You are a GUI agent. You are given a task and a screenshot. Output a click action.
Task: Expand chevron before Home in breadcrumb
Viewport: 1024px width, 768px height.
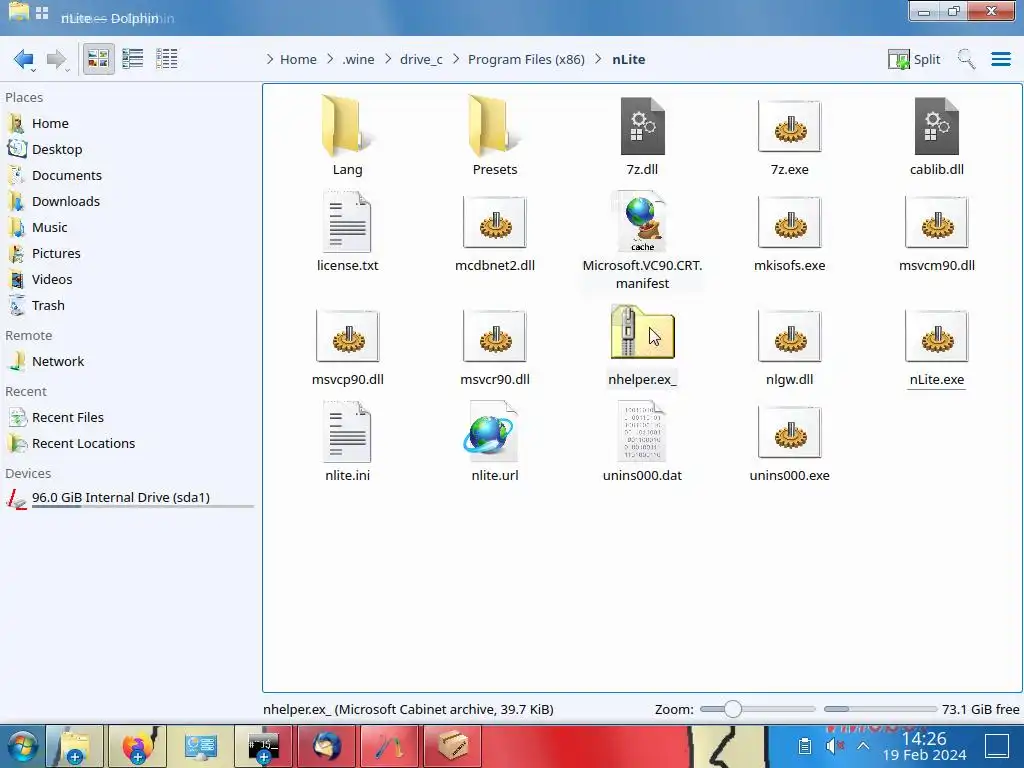click(270, 59)
